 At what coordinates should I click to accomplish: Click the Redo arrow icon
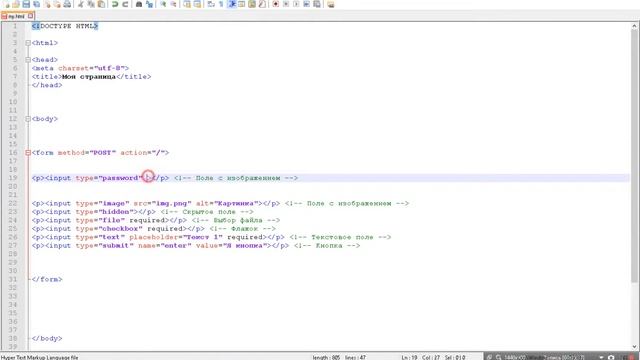pos(125,4)
